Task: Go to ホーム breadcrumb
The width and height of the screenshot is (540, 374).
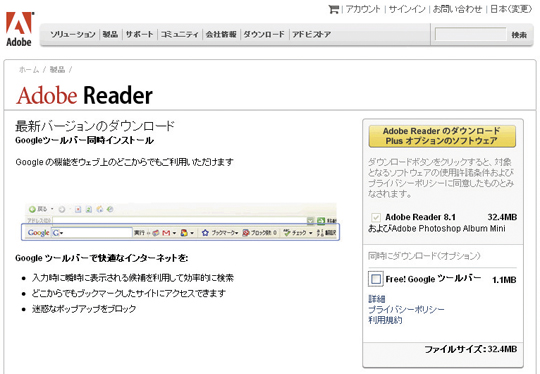Action: [x=29, y=70]
